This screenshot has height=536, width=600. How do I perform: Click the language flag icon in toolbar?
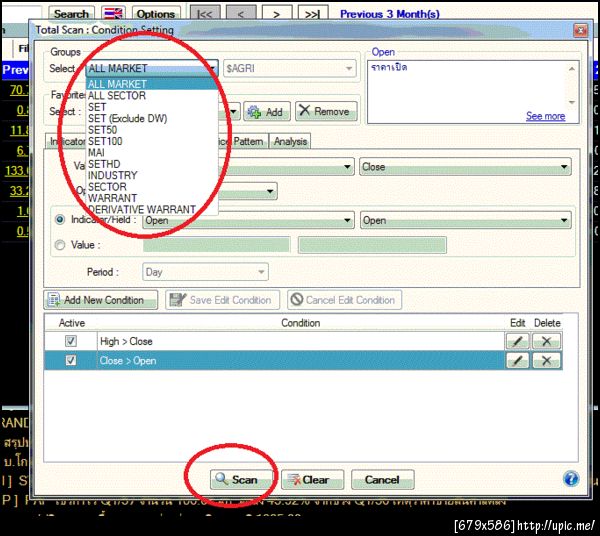tap(113, 13)
